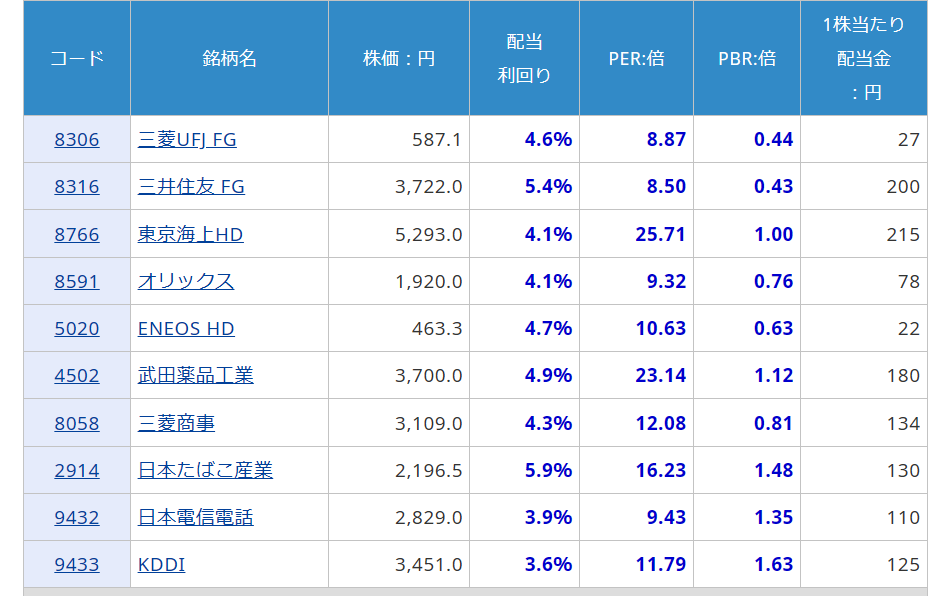Click the ENEOS HD link
This screenshot has width=948, height=596.
[x=186, y=329]
